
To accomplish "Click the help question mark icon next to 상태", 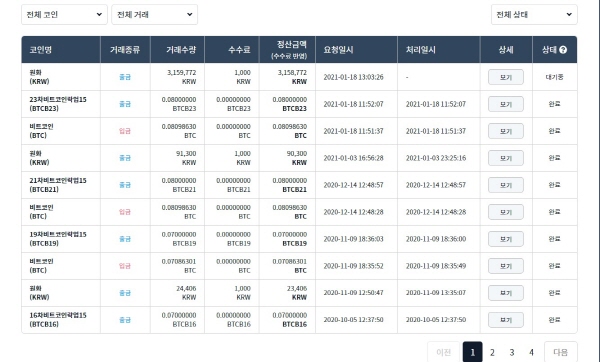I will 563,50.
